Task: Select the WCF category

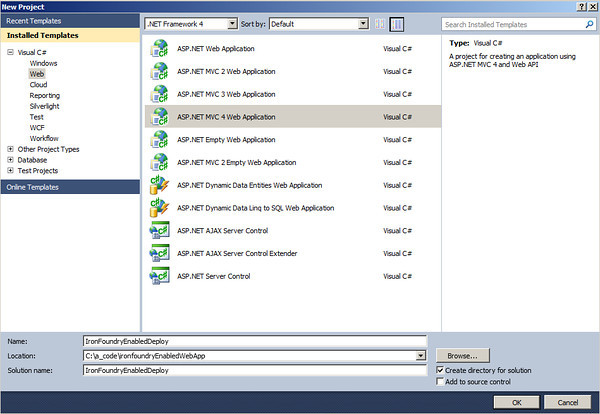Action: click(x=37, y=127)
